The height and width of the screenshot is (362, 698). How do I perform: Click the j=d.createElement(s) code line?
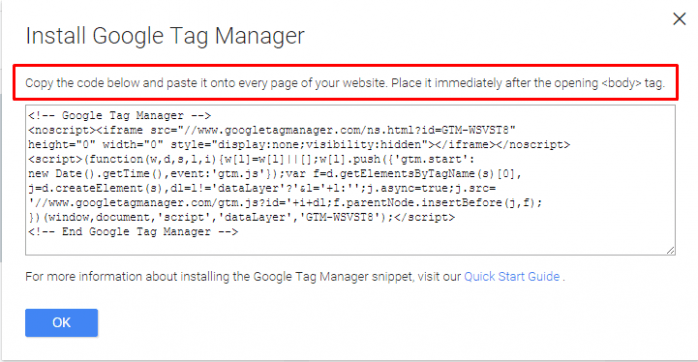(262, 188)
